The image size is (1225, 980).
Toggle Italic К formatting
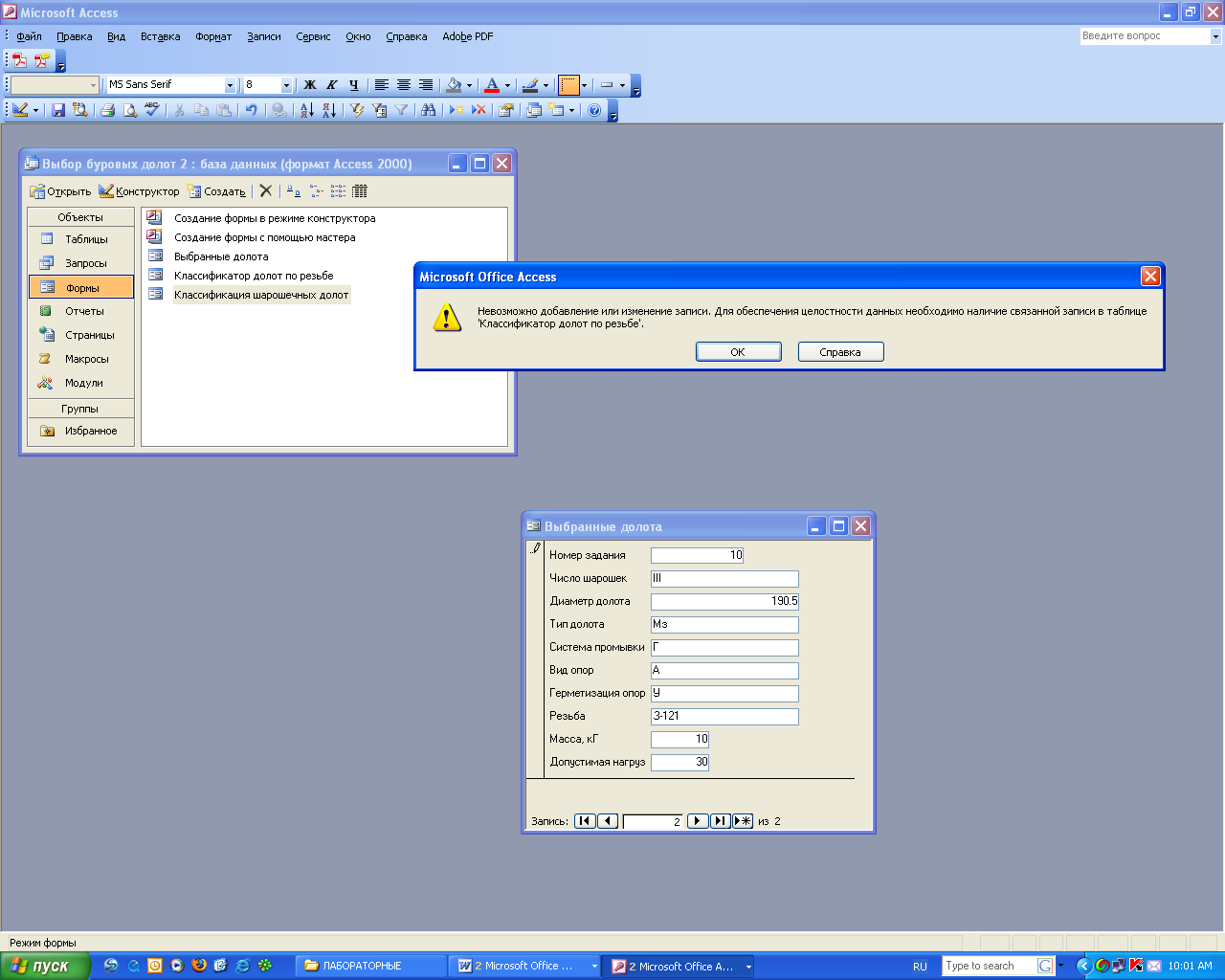click(x=331, y=84)
